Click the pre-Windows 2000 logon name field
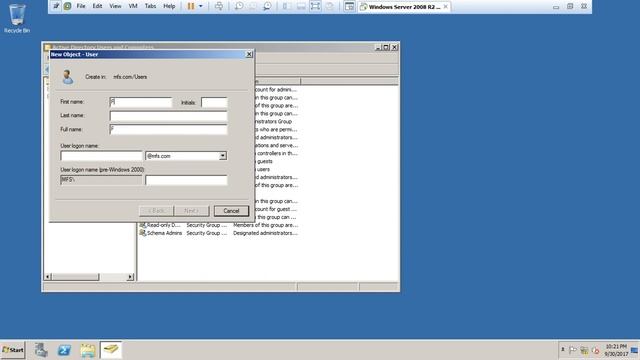The width and height of the screenshot is (640, 360). pos(186,180)
